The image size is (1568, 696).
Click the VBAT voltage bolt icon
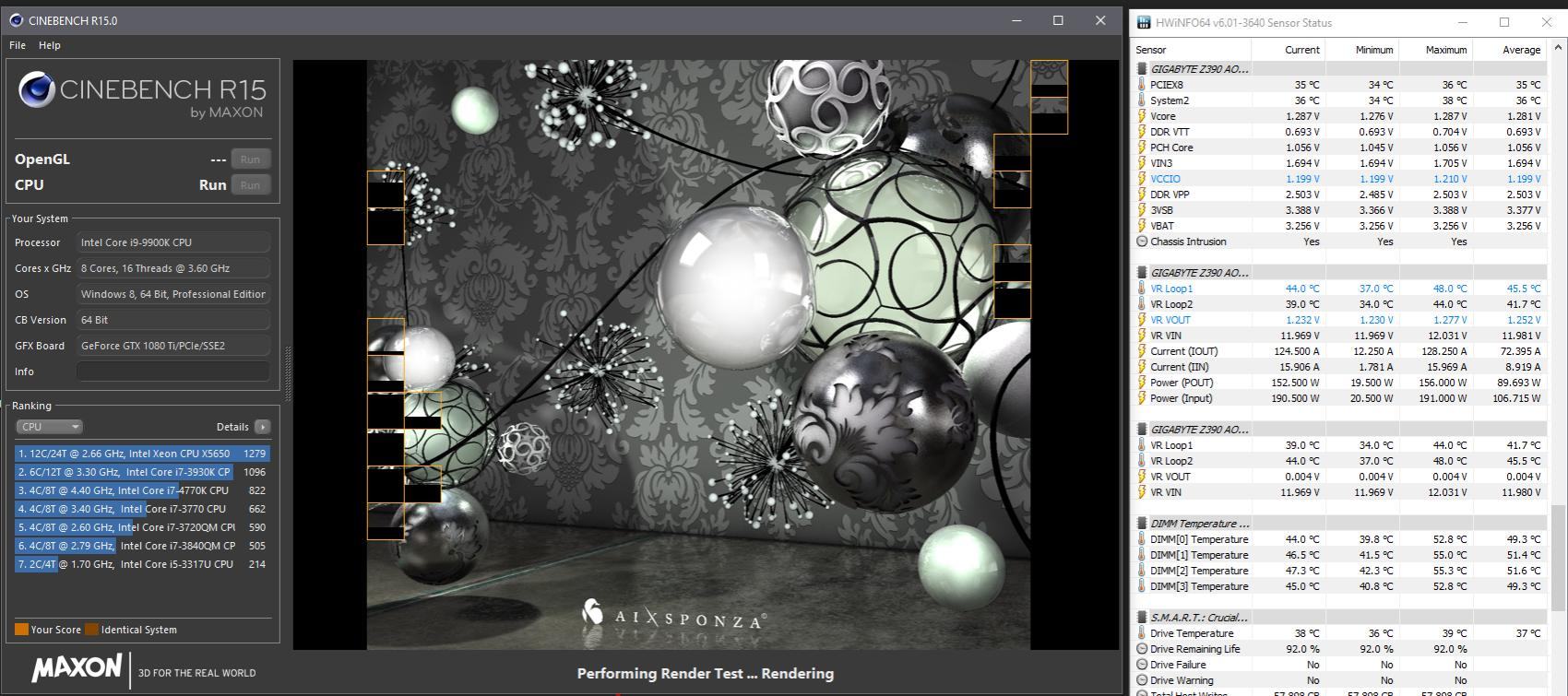(x=1142, y=226)
